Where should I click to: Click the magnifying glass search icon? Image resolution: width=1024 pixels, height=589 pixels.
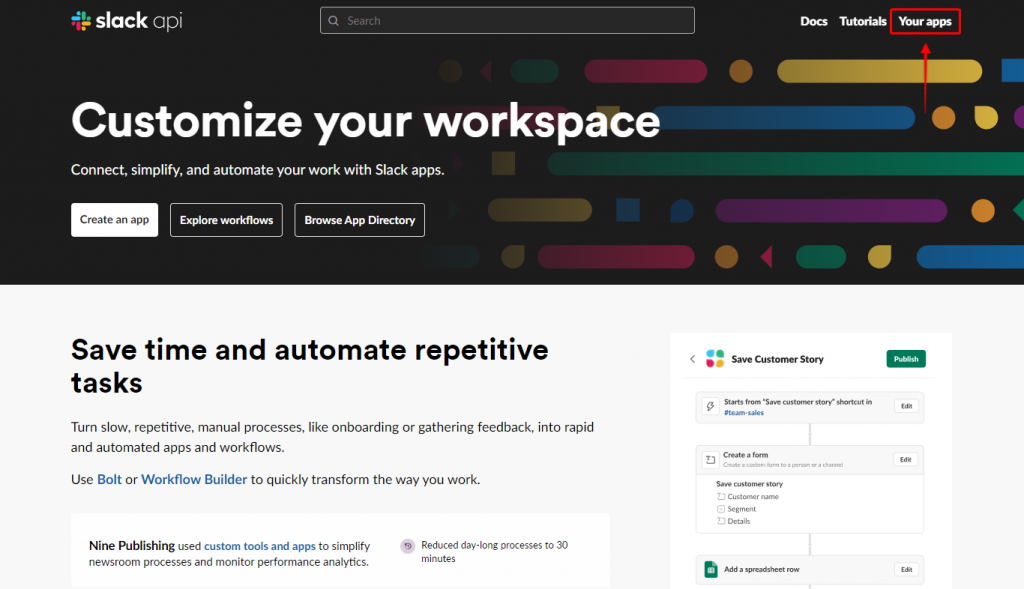[334, 20]
